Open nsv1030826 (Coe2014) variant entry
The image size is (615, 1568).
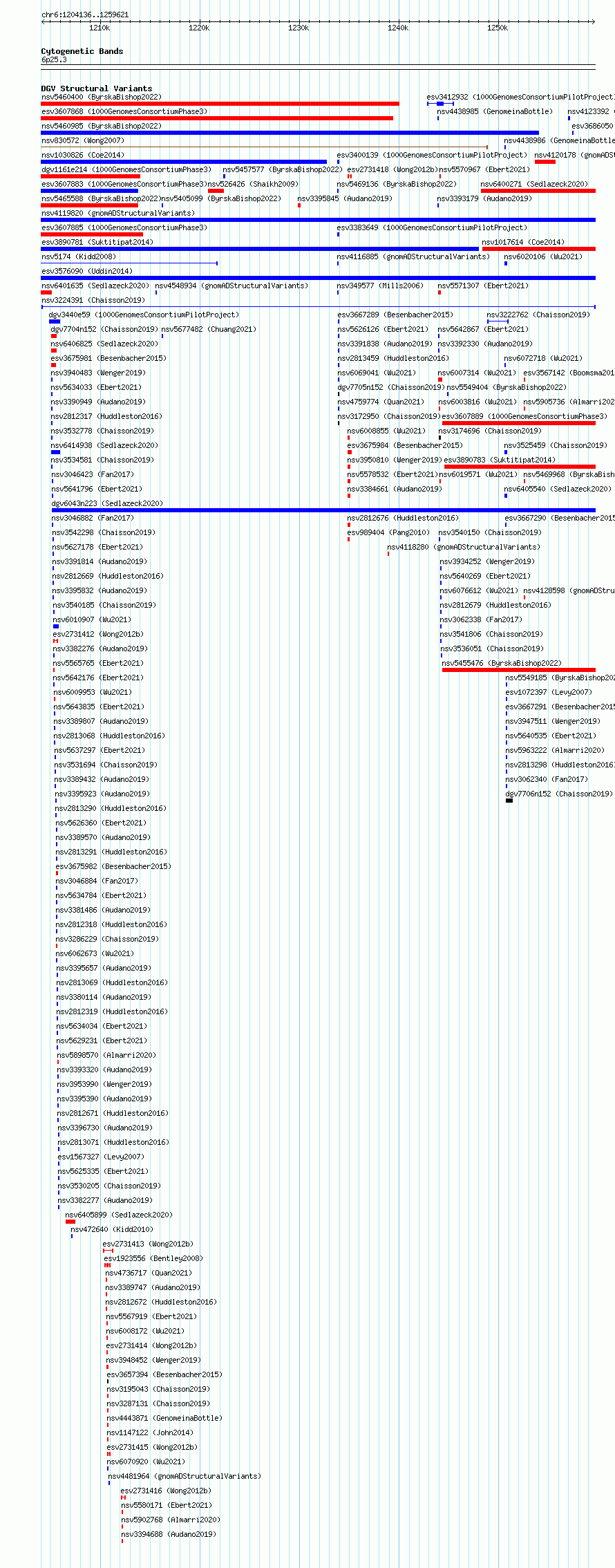point(82,155)
